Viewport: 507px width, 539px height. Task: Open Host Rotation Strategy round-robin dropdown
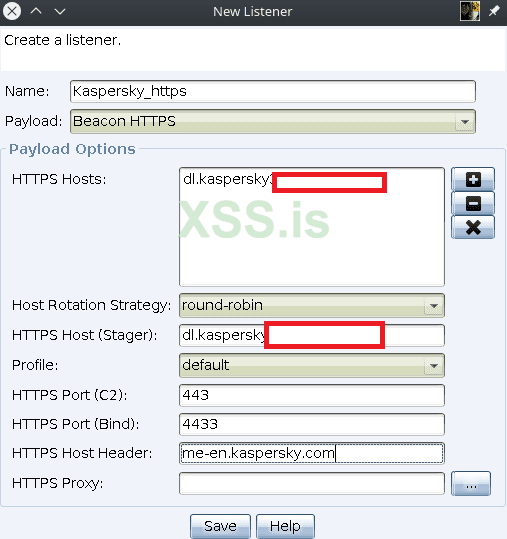tap(312, 305)
